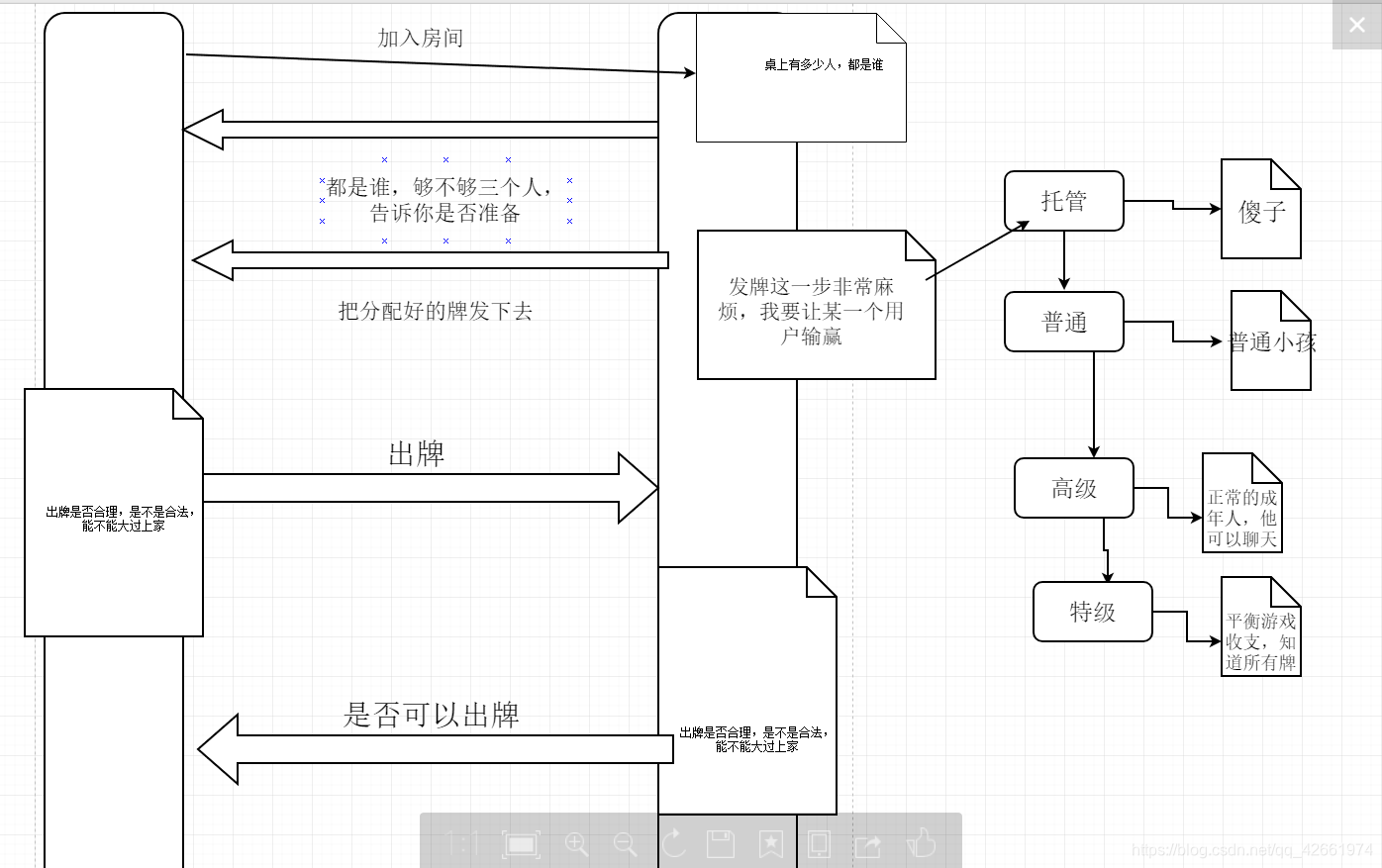The image size is (1382, 868).
Task: Select the 普通 rounded box in the diagram
Action: pyautogui.click(x=1064, y=322)
